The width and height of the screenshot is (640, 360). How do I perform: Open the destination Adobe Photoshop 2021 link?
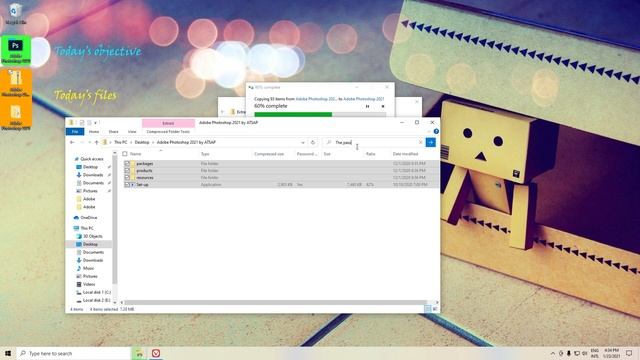(364, 99)
